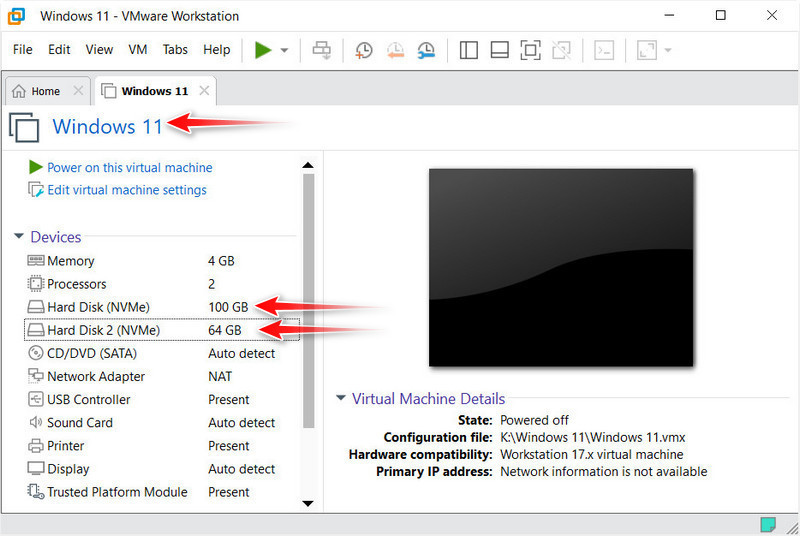
Task: Close the Windows 11 tab
Action: pos(204,91)
